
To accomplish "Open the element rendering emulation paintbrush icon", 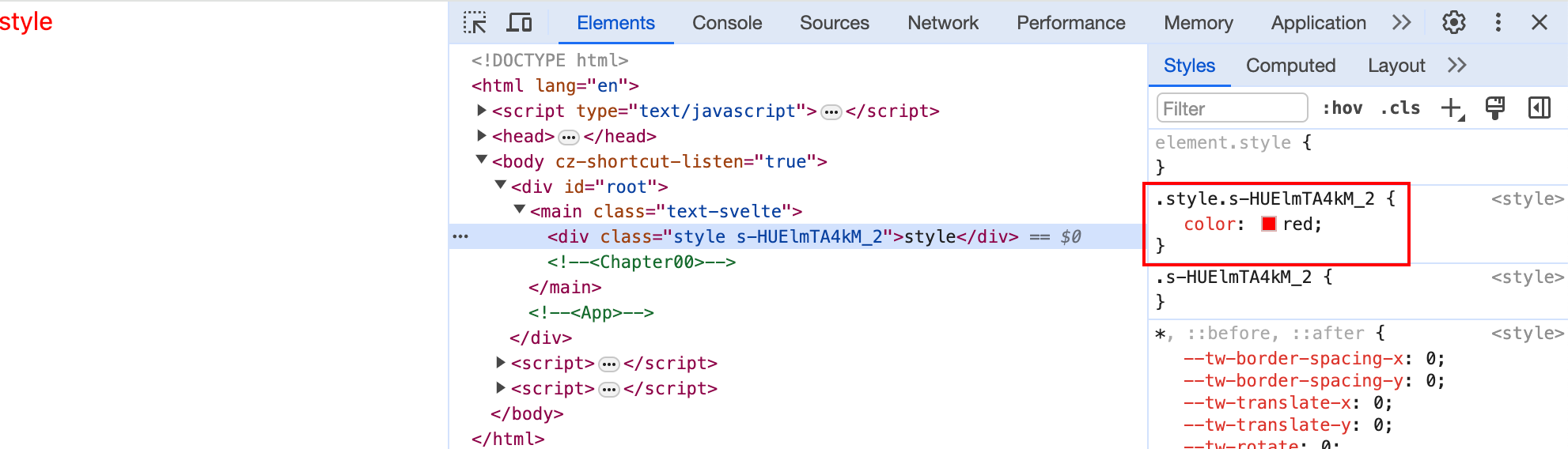I will (1495, 108).
